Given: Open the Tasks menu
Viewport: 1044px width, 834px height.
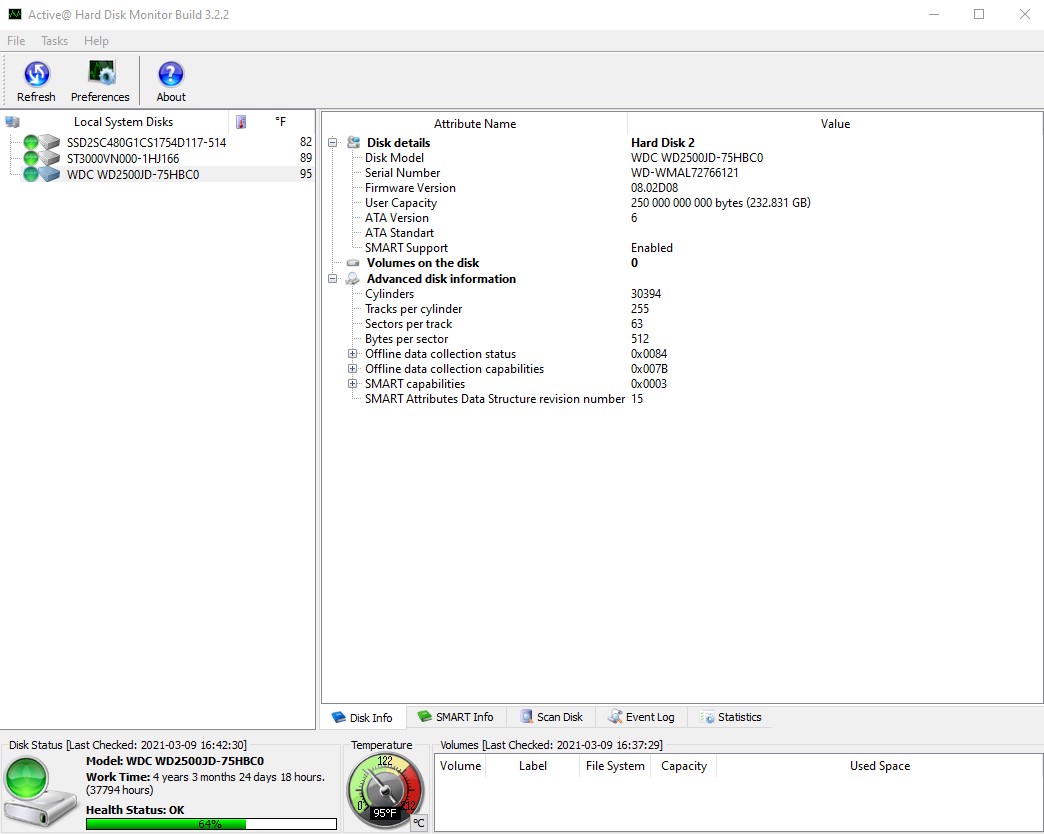Looking at the screenshot, I should (54, 41).
